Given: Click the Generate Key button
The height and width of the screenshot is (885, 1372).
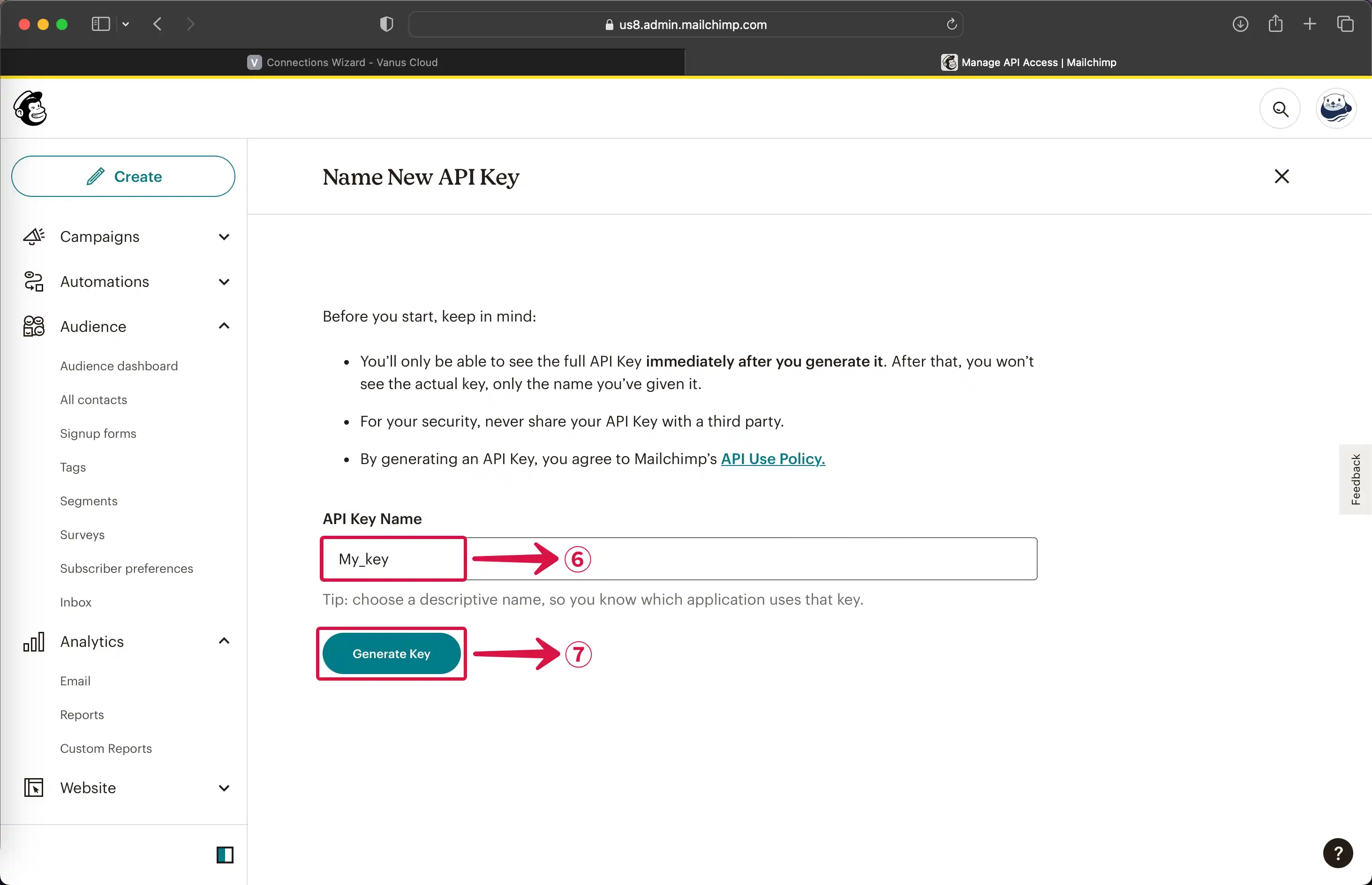Looking at the screenshot, I should tap(392, 653).
